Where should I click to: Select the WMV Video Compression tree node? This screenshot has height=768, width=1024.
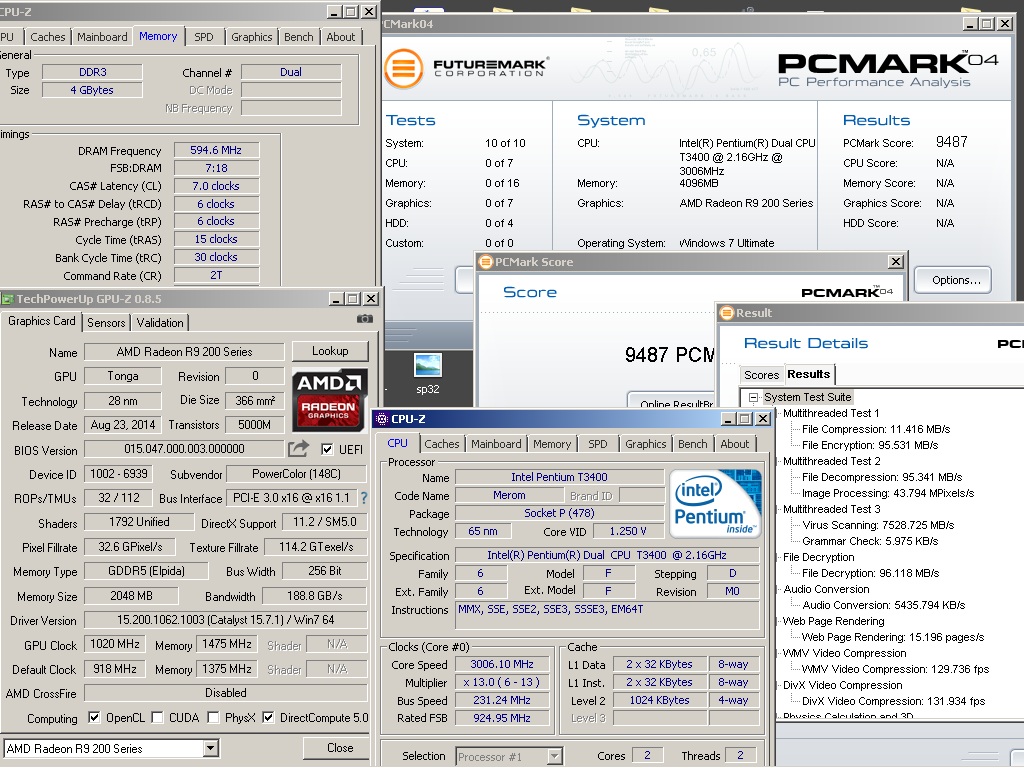(x=844, y=653)
